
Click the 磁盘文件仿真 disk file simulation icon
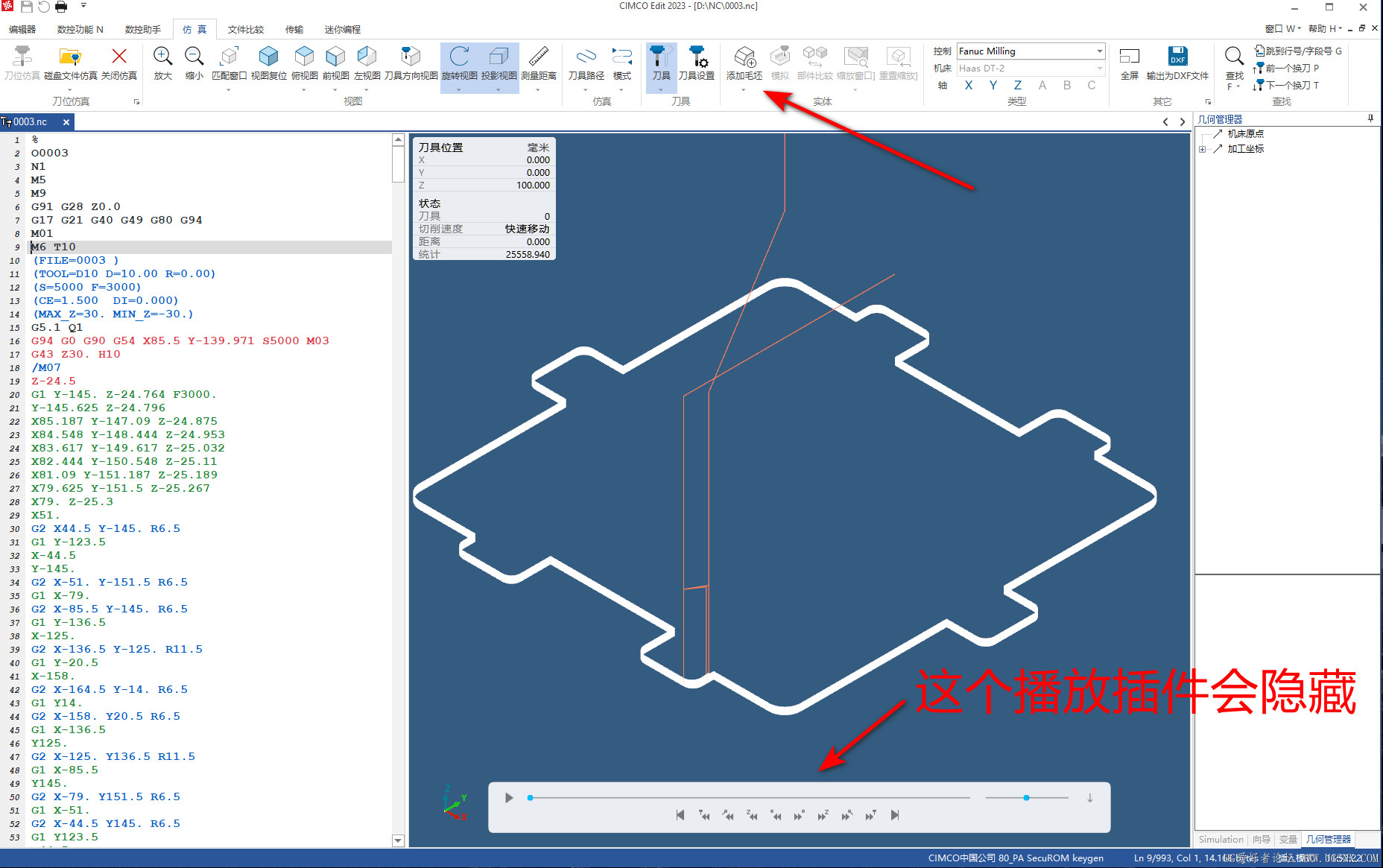70,57
